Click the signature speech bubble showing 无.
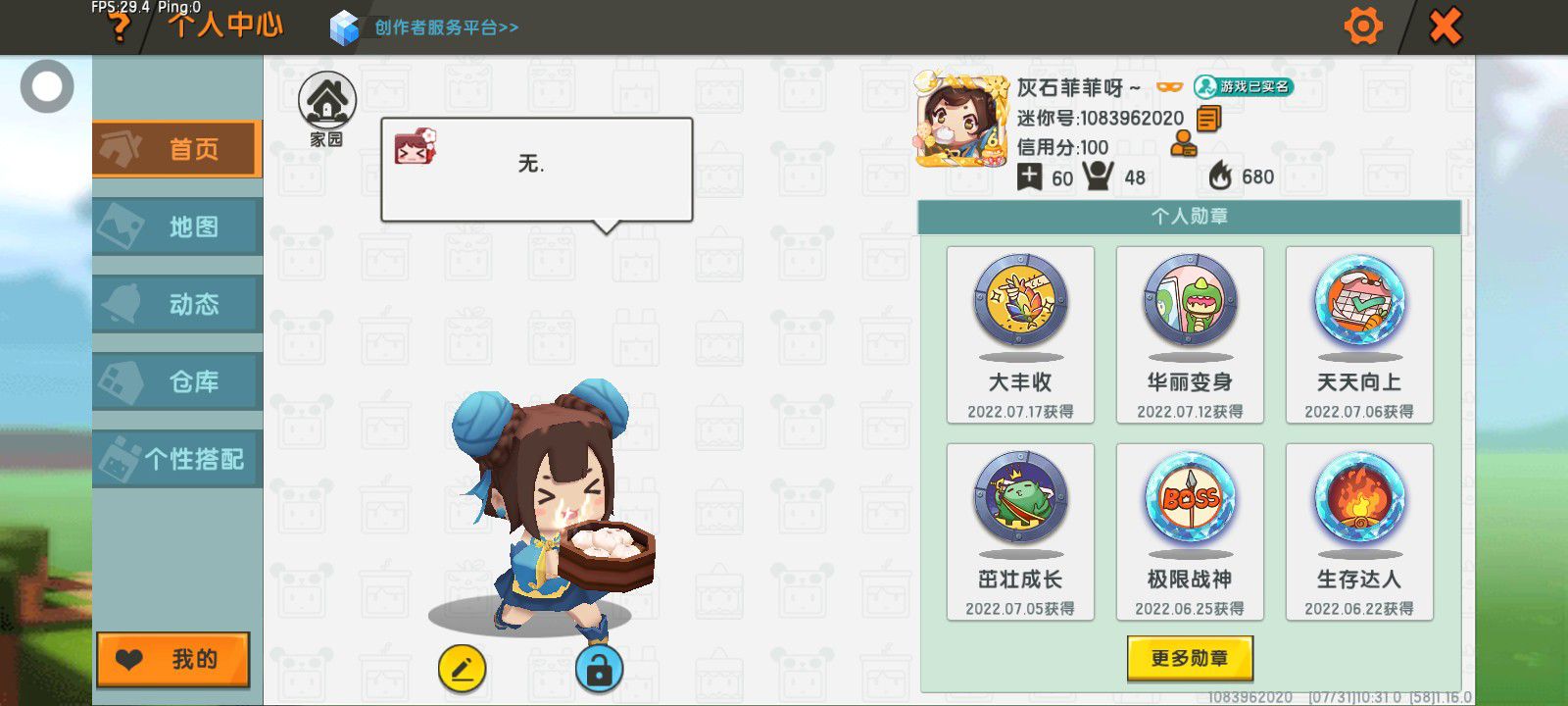 537,171
